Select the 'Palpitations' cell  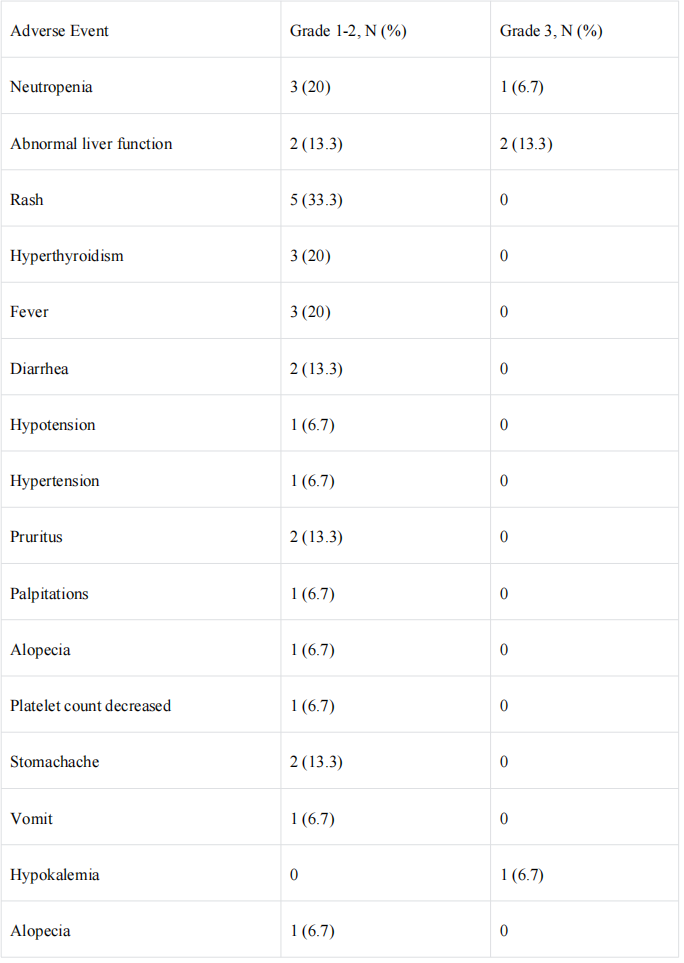click(49, 594)
